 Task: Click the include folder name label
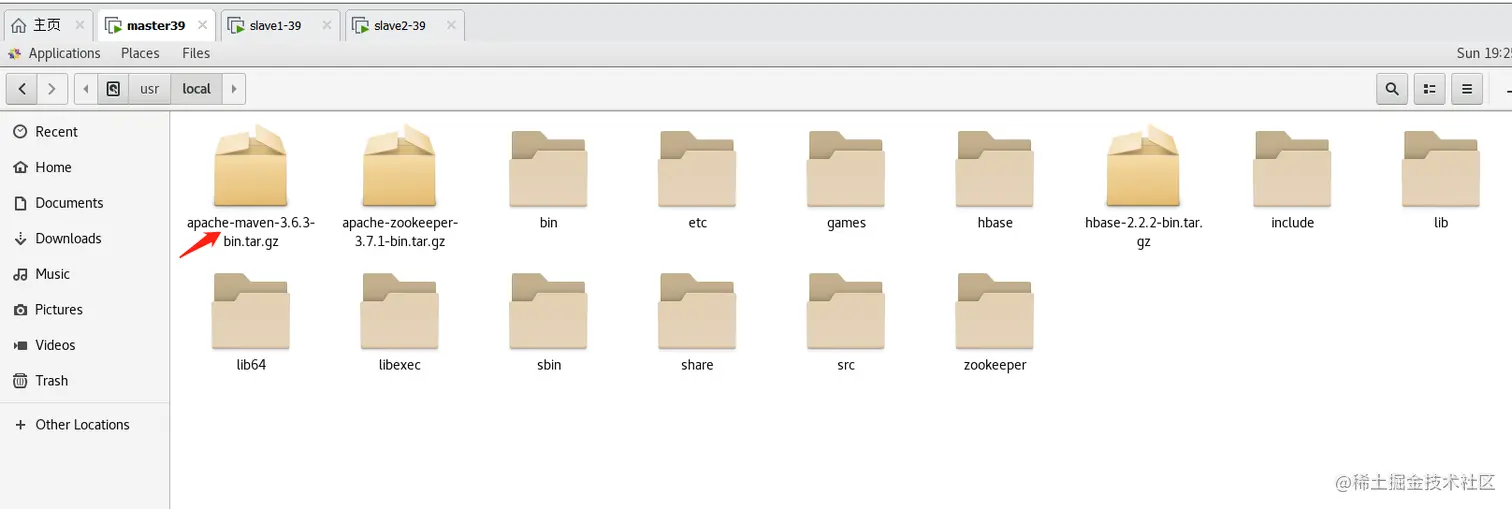[1292, 223]
